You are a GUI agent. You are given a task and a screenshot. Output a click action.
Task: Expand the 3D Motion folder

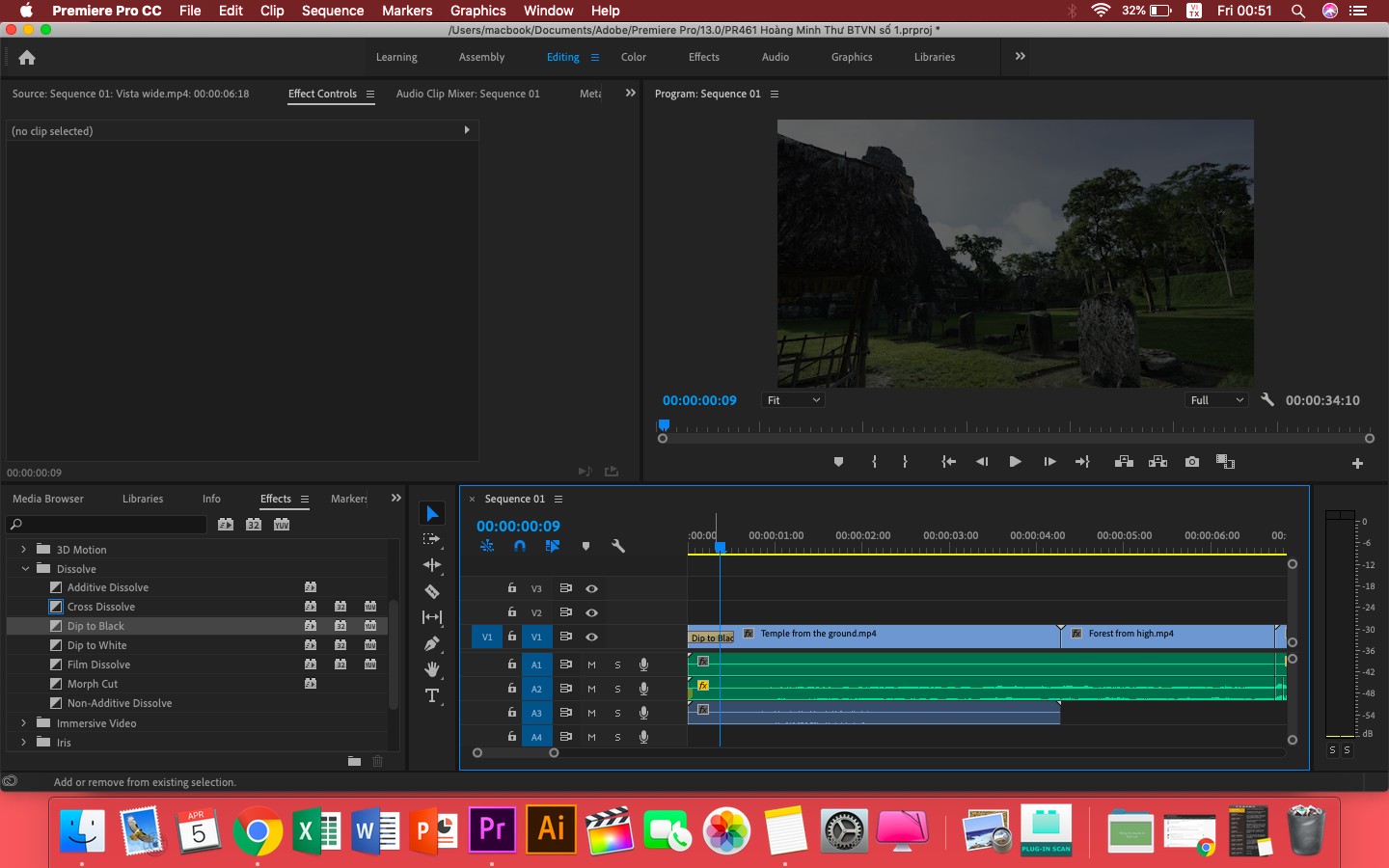[24, 550]
